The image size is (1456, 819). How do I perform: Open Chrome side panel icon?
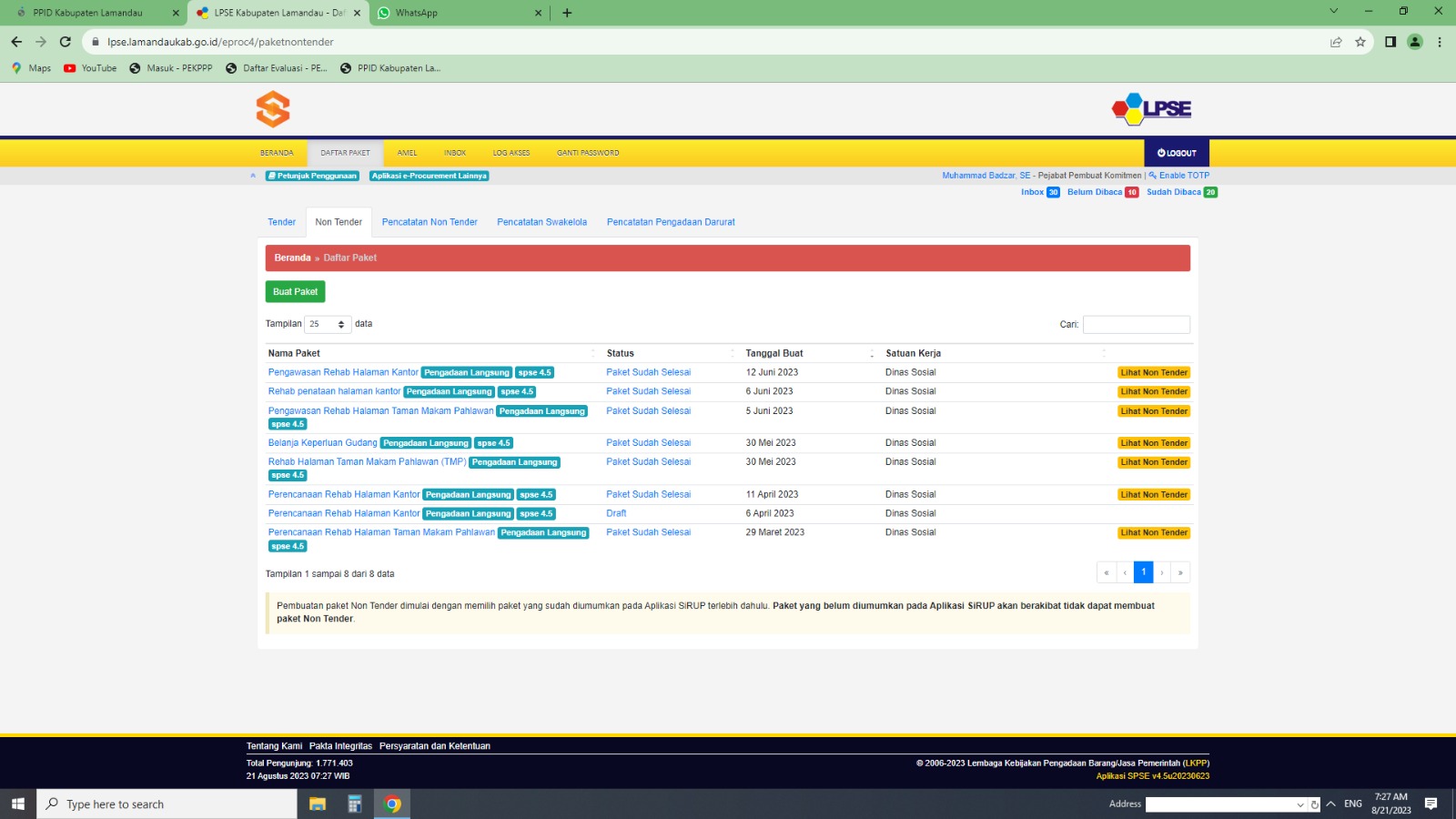point(1390,42)
